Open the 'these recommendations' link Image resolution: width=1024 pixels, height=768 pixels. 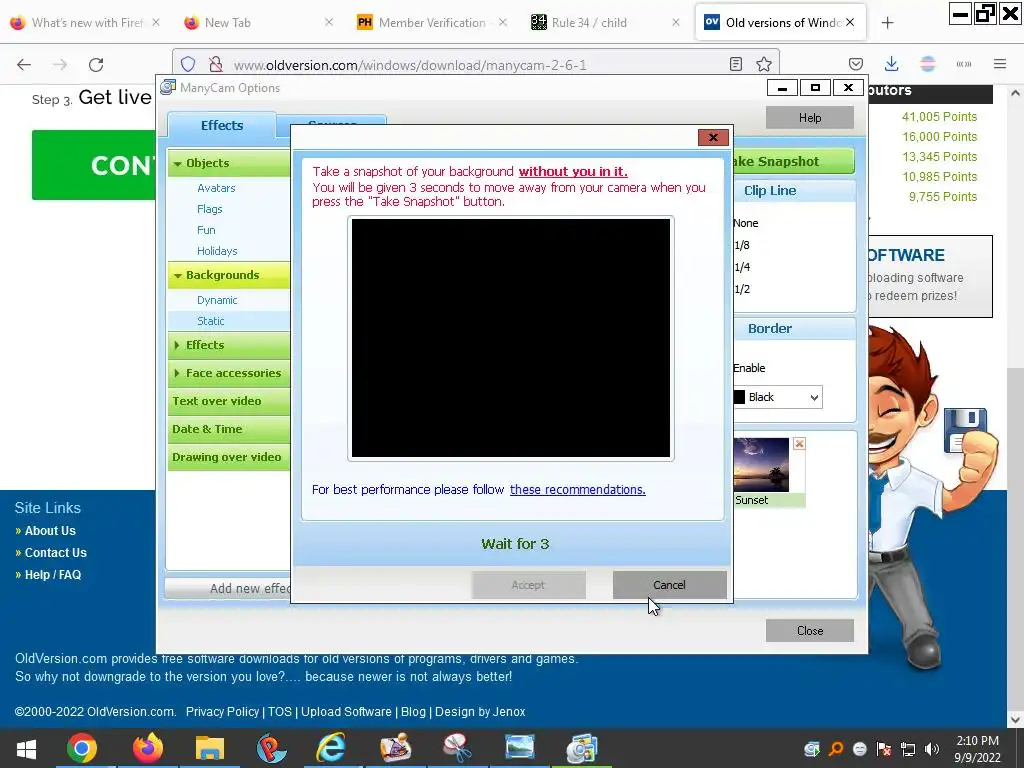point(577,490)
